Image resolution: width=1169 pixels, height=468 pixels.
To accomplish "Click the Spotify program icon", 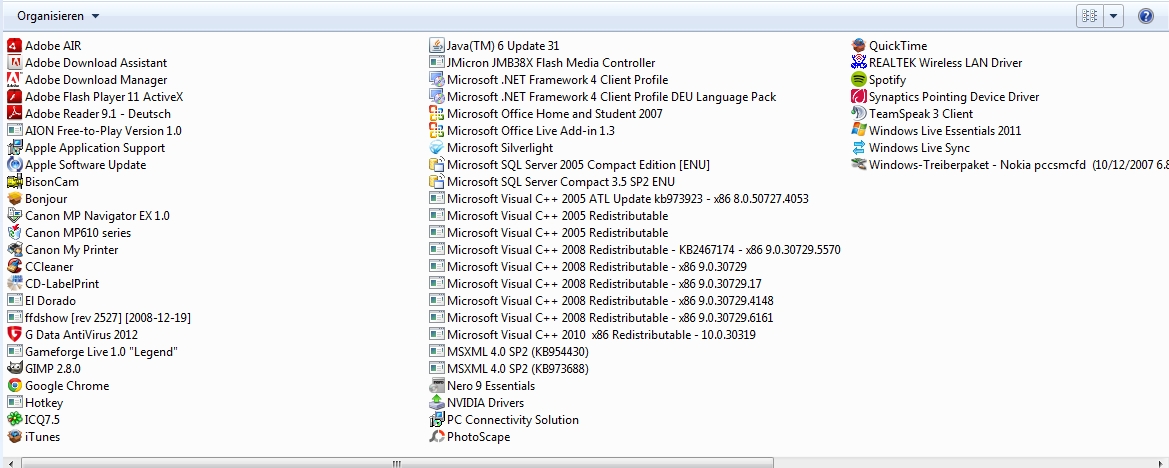I will click(858, 80).
